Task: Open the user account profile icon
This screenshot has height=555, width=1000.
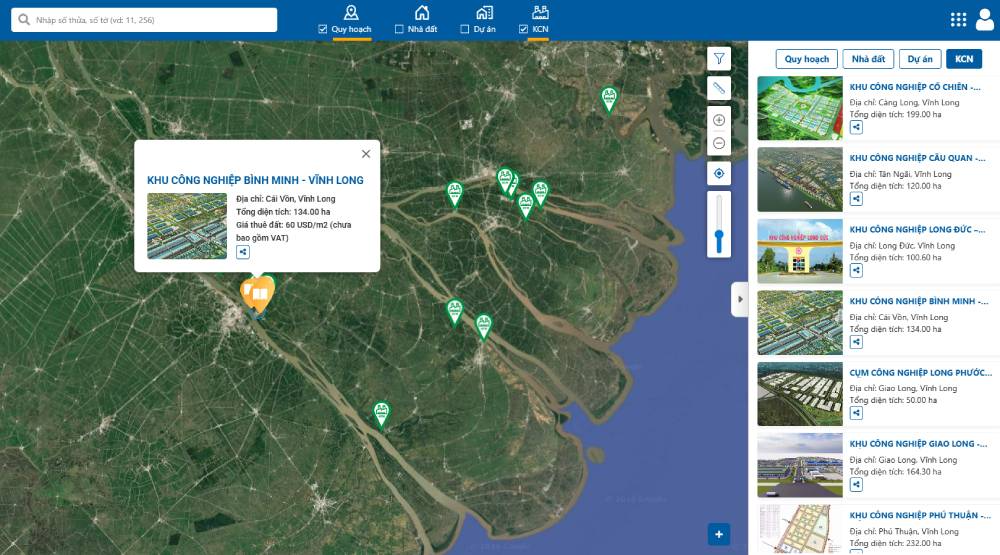Action: [x=983, y=20]
